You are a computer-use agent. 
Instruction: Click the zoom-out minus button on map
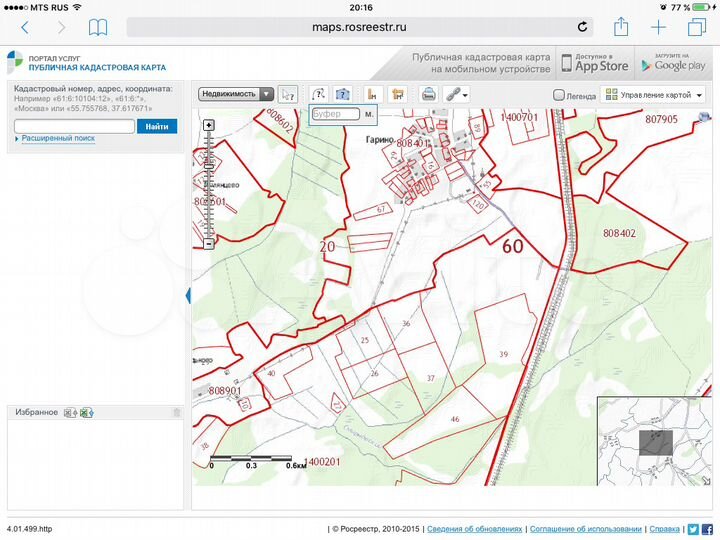tap(208, 243)
